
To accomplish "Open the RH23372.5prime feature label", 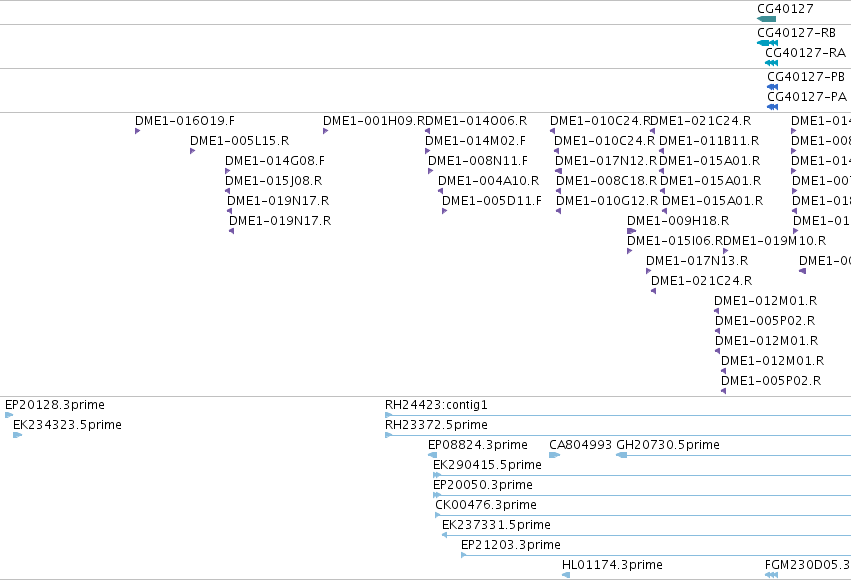I will 436,425.
